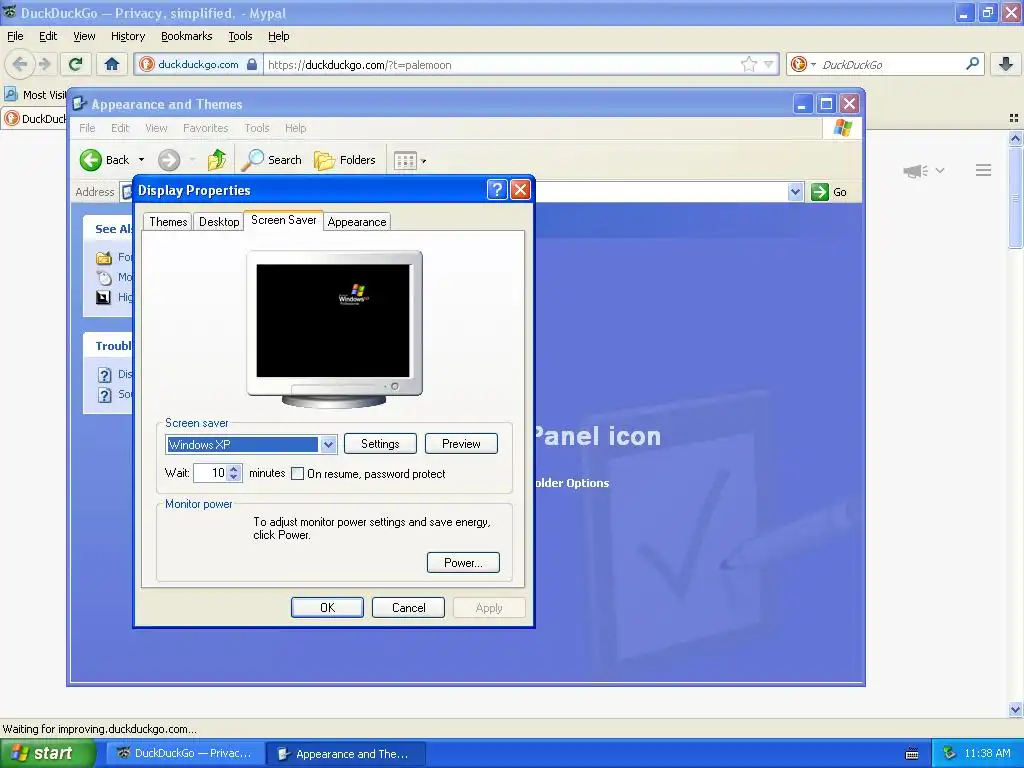
Task: Switch to DuckDuckGo taskbar button
Action: click(x=185, y=753)
